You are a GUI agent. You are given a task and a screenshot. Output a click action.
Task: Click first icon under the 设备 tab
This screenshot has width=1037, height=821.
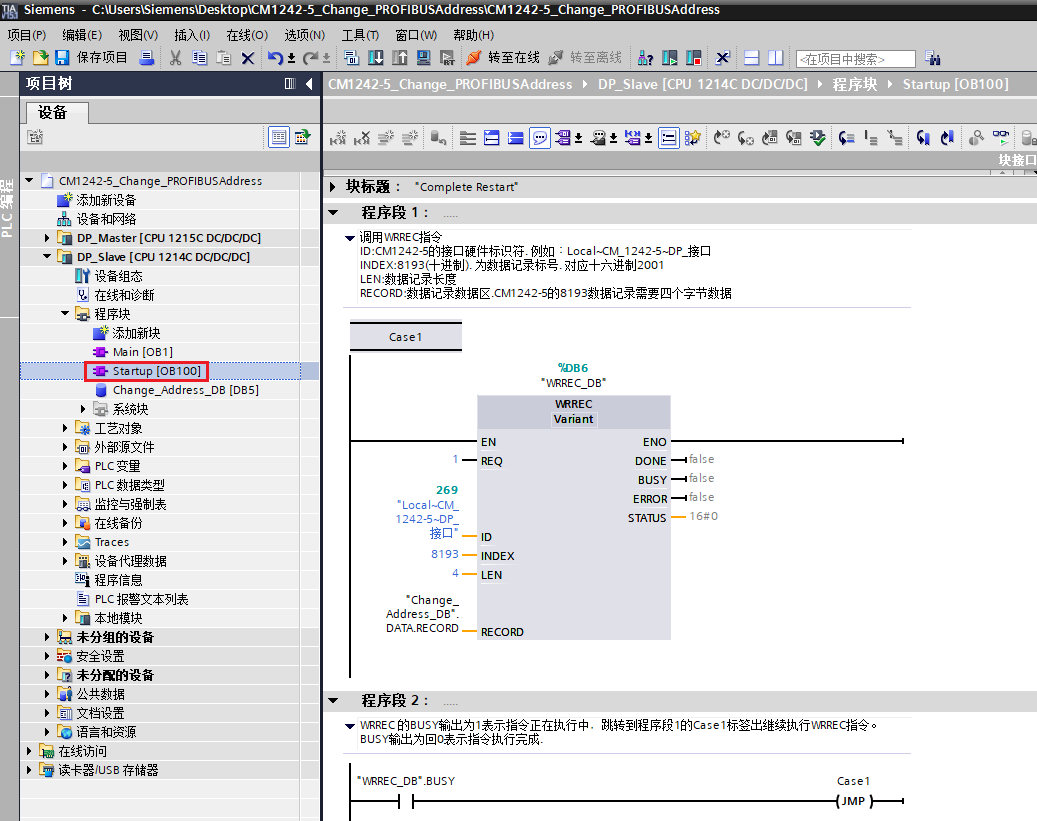tap(35, 137)
